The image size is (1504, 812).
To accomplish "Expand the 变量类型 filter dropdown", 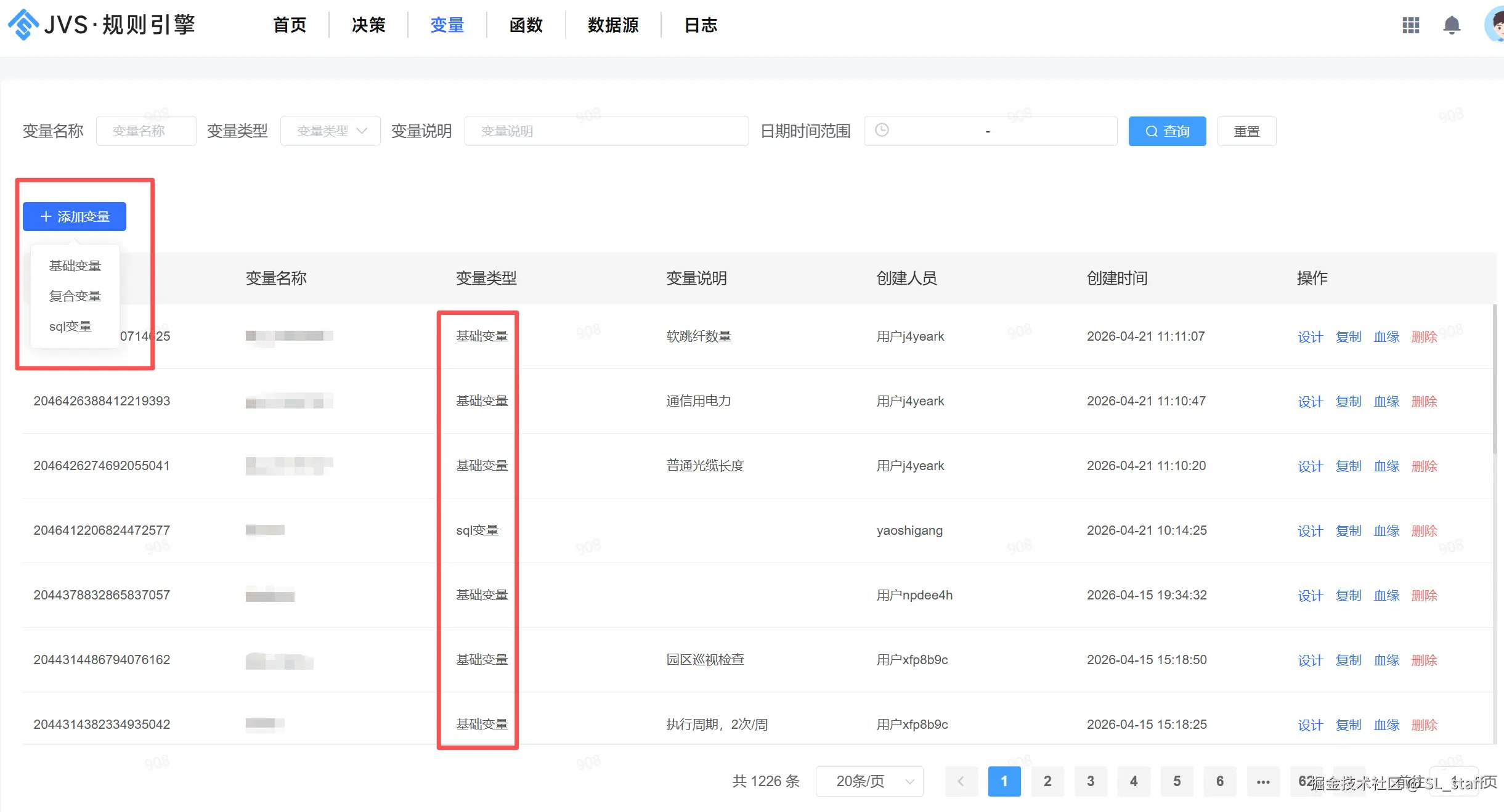I will click(x=330, y=131).
